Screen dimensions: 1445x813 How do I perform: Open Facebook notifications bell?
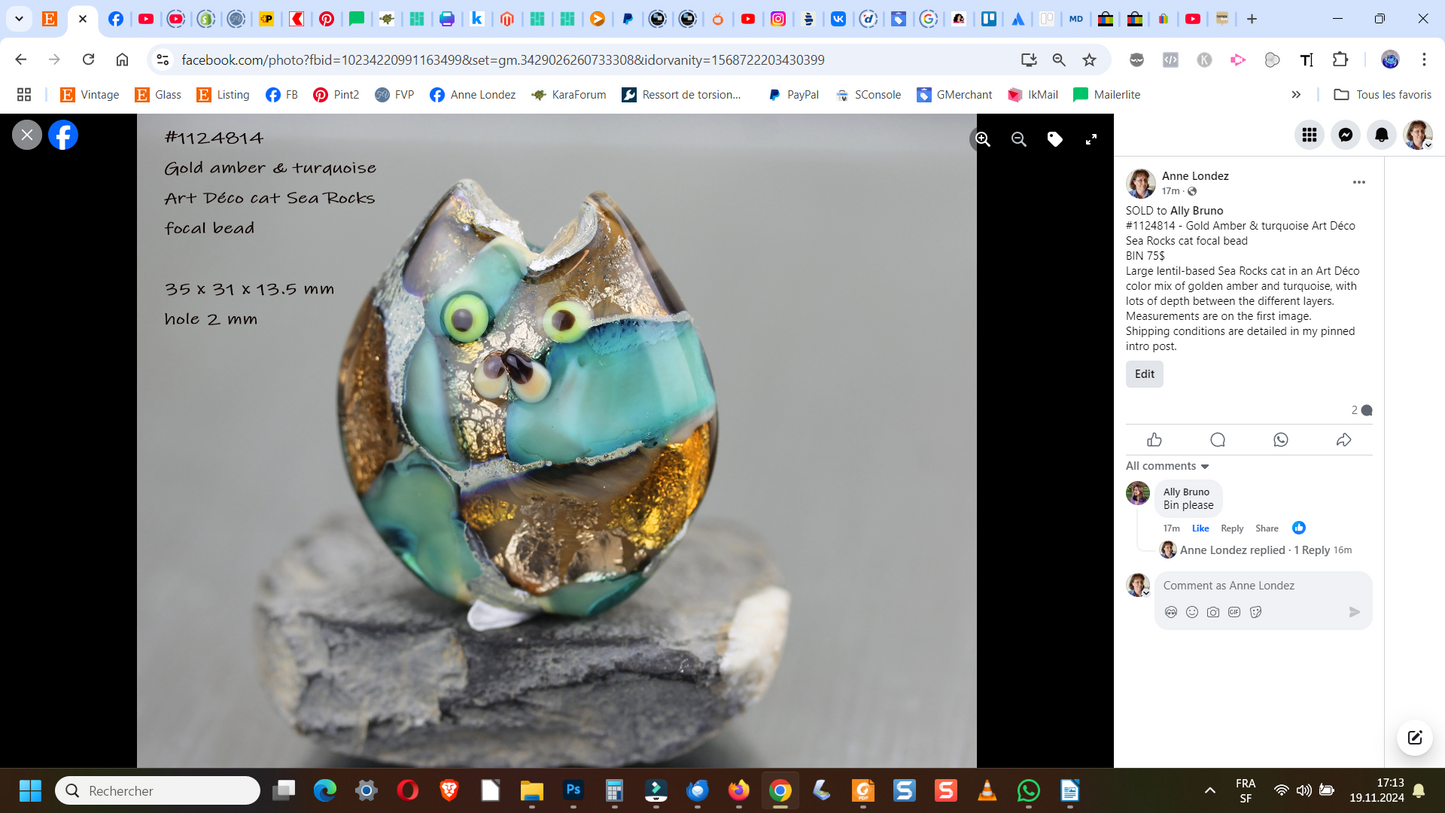coord(1382,135)
